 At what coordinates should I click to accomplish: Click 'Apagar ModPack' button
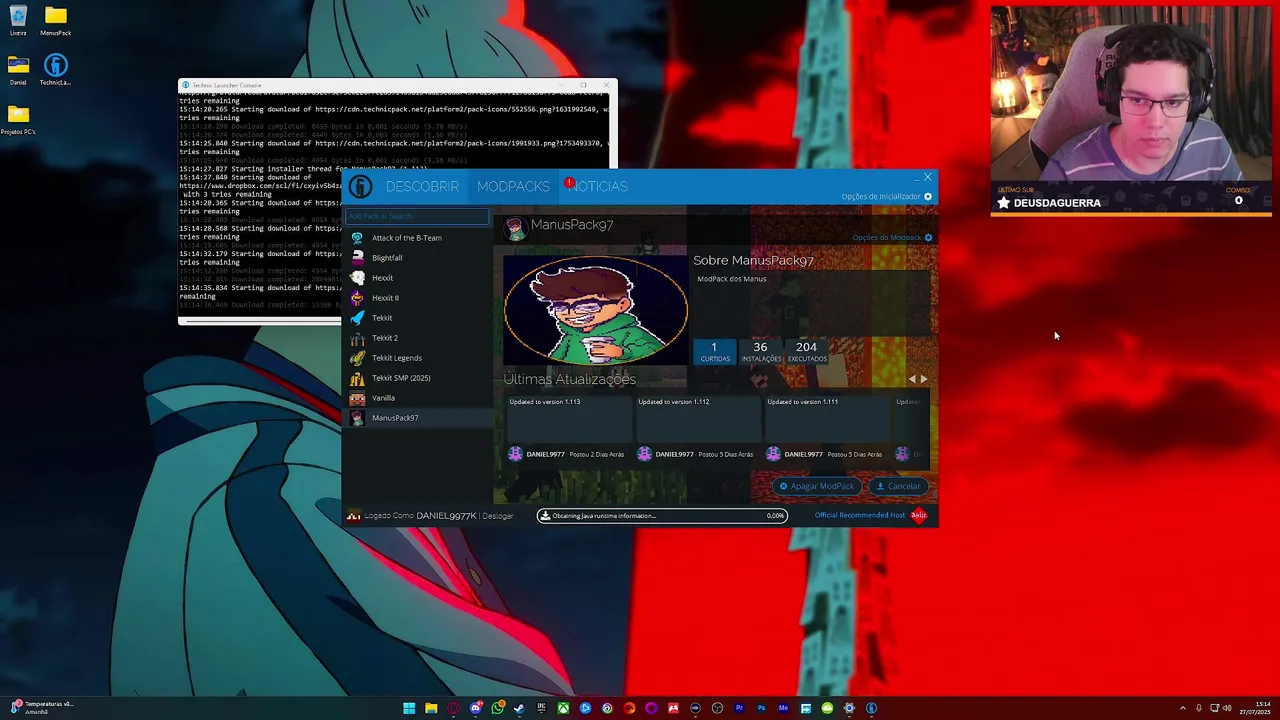817,486
